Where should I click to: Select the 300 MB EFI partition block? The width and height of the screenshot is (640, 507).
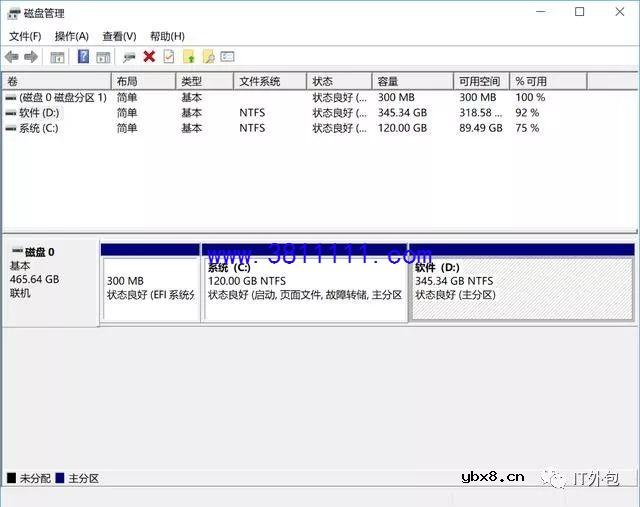click(x=150, y=288)
